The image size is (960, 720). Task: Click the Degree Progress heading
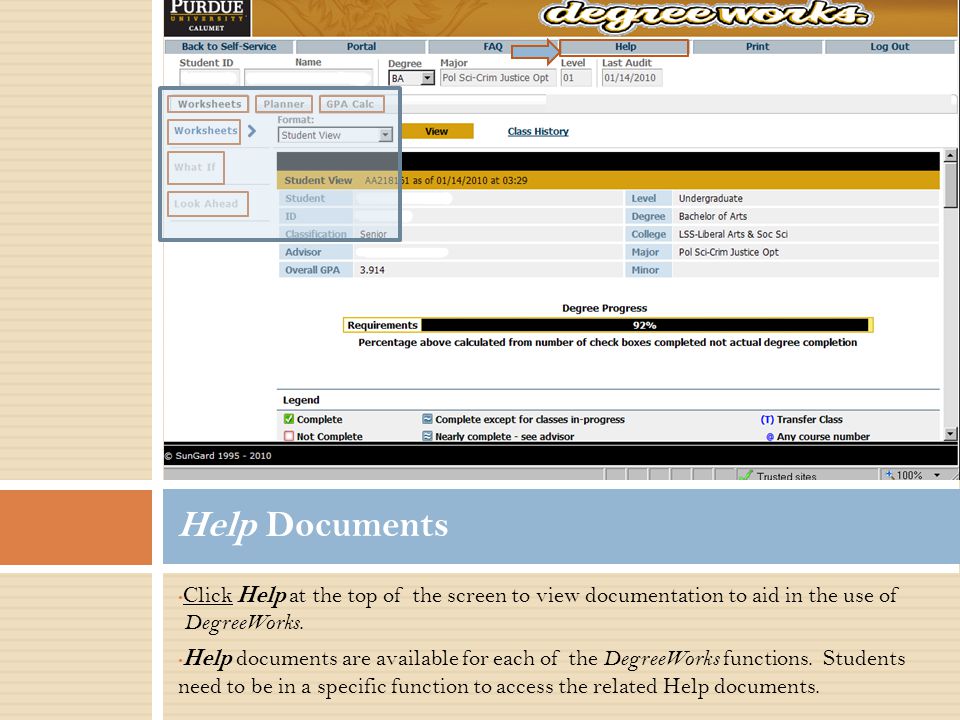point(604,309)
